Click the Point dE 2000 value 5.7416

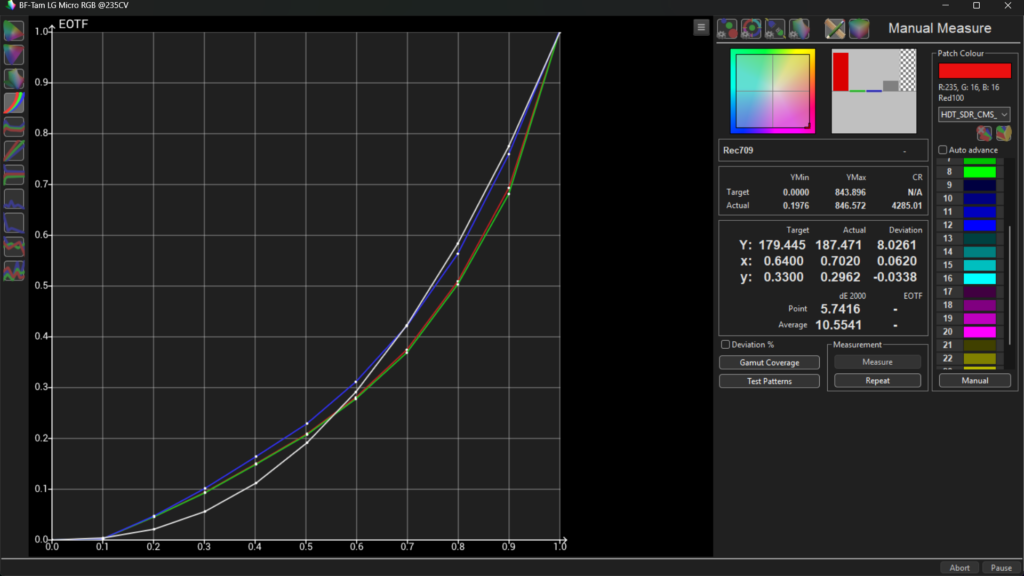coord(840,309)
